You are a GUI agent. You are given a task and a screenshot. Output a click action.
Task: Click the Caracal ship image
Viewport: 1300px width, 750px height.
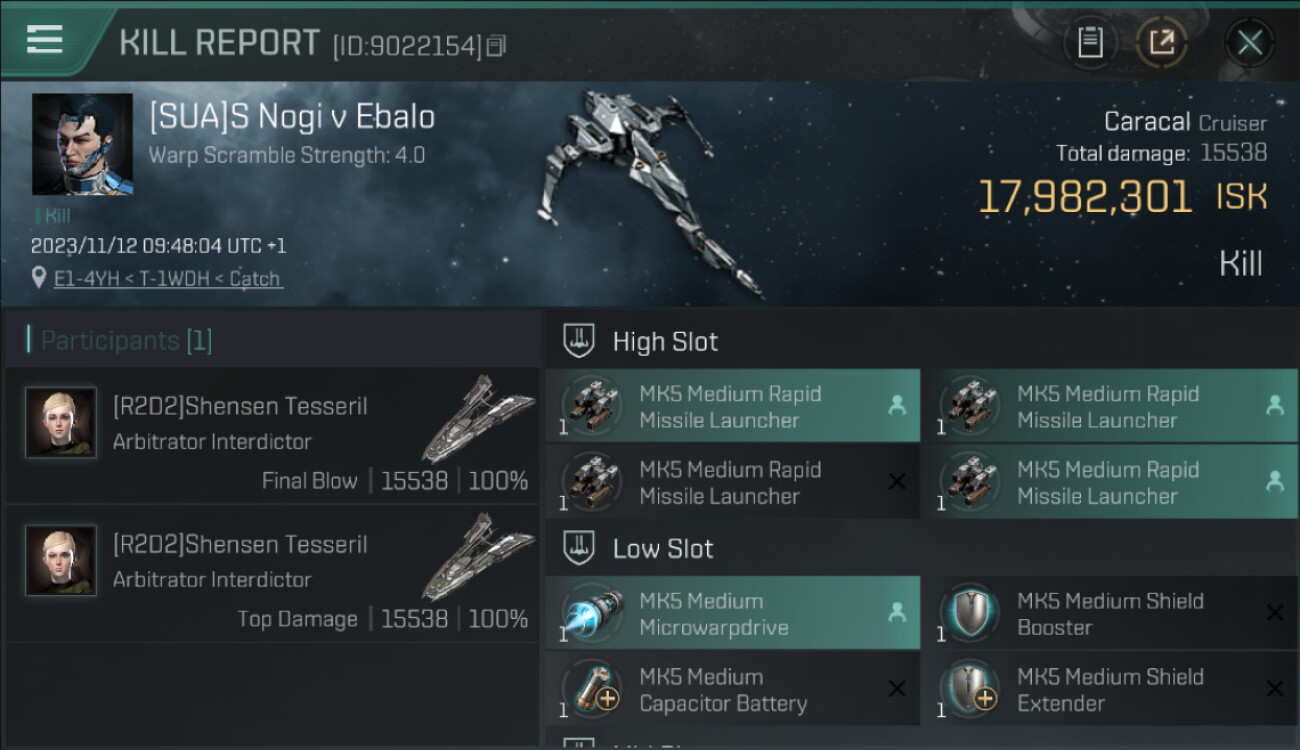tap(640, 190)
